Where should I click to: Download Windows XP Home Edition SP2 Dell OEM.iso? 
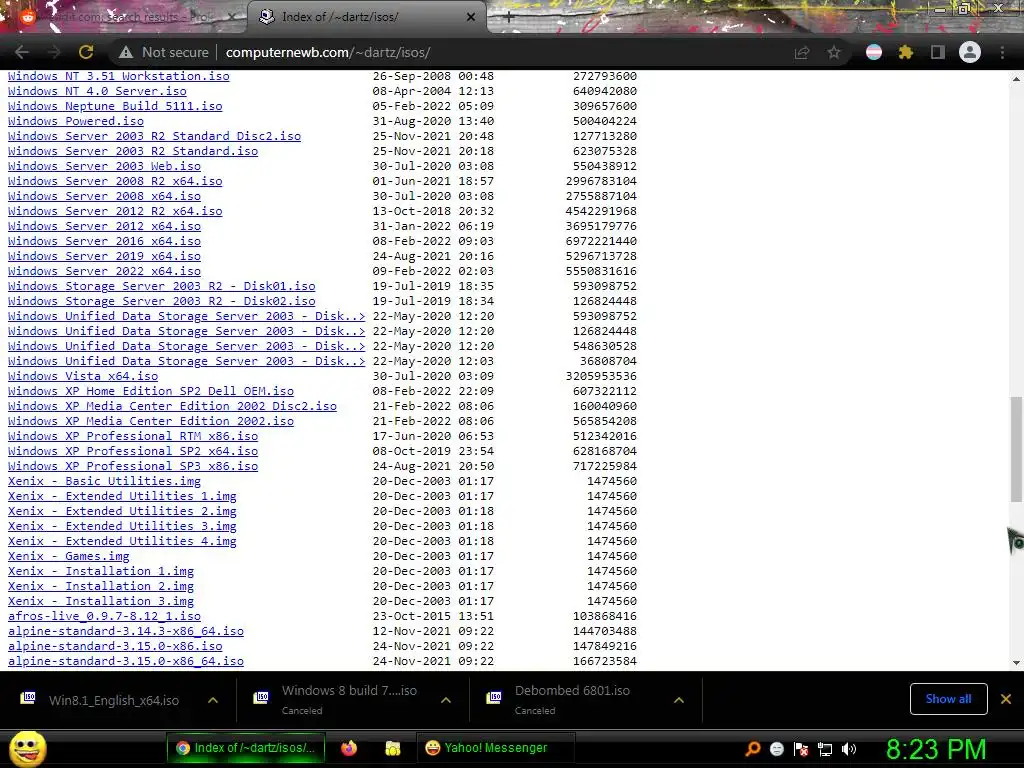pyautogui.click(x=151, y=391)
